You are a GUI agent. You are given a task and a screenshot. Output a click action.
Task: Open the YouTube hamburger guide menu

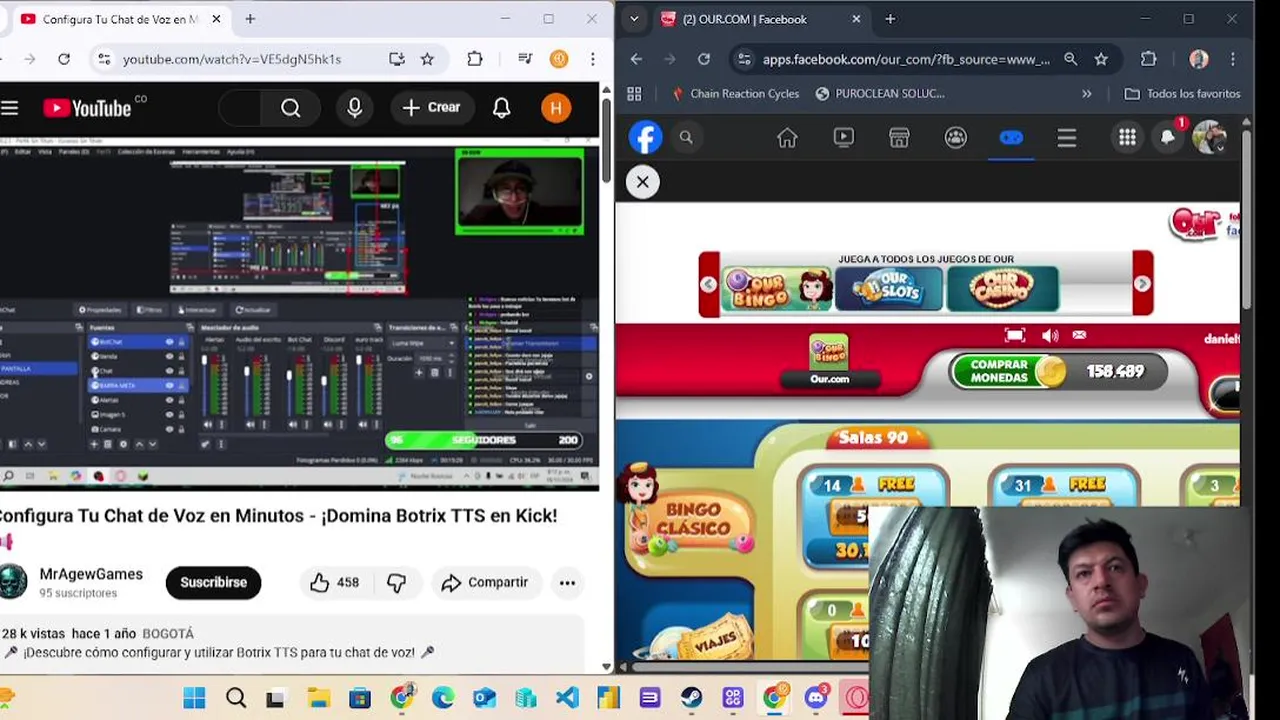pyautogui.click(x=10, y=108)
